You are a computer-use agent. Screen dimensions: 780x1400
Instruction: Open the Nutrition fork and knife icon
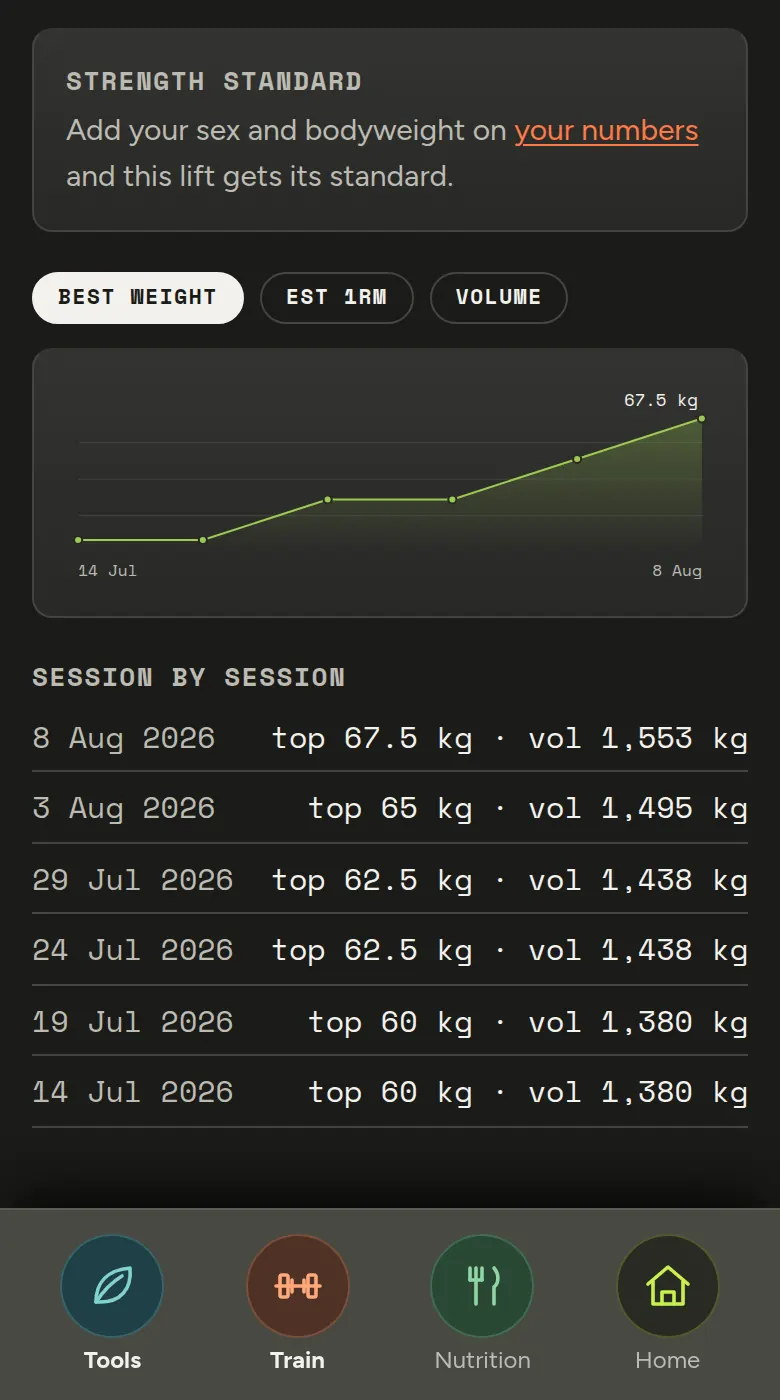pyautogui.click(x=482, y=1286)
